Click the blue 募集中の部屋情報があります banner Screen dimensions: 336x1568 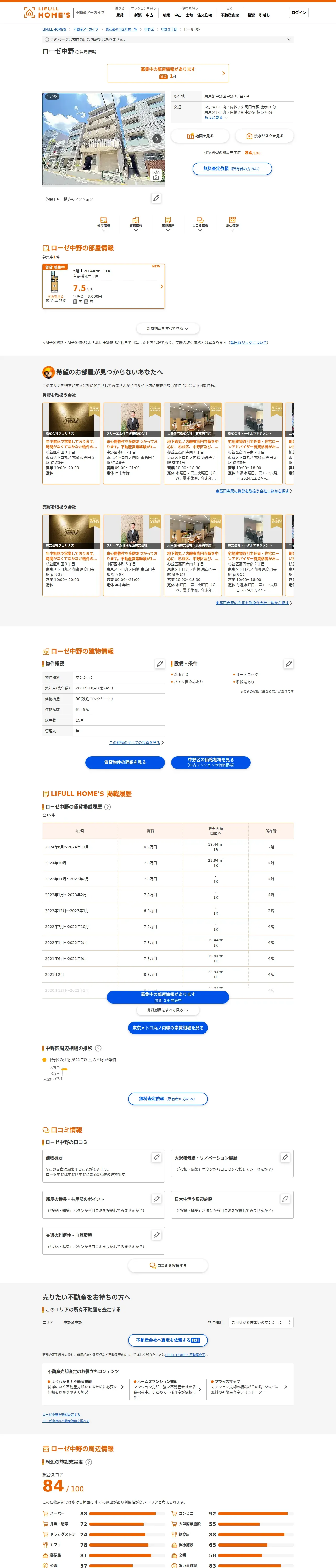pos(168,997)
